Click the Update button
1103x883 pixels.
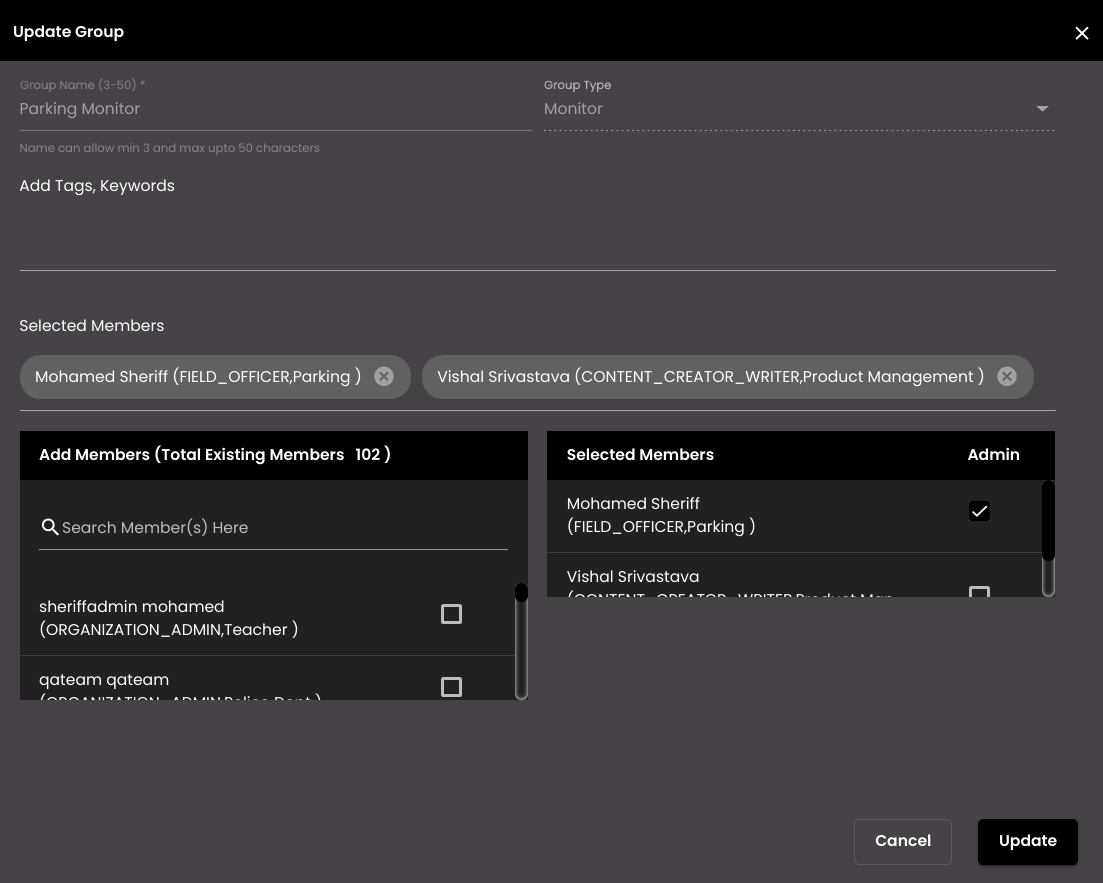[x=1027, y=841]
